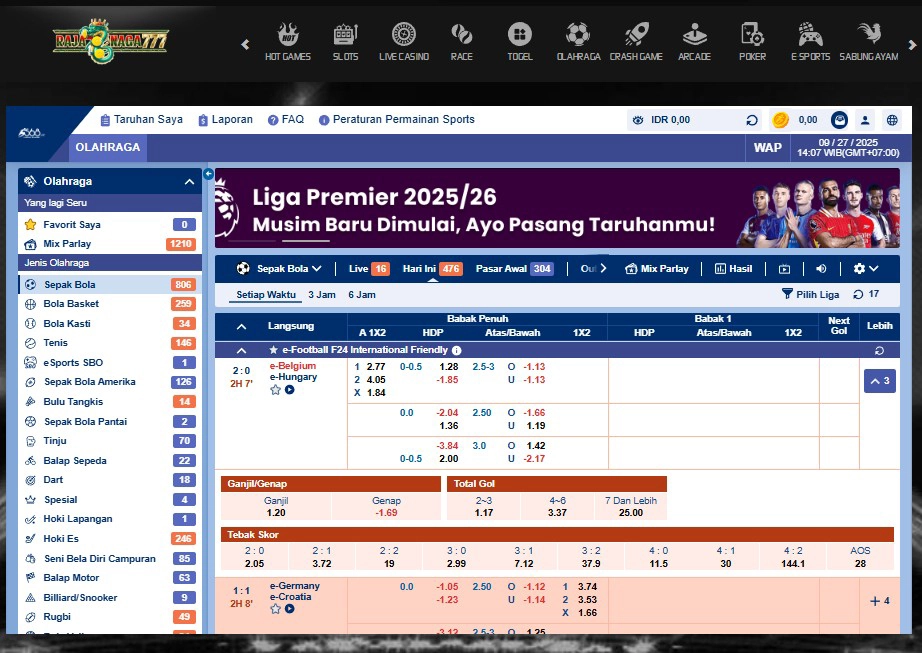Switch to the Pasar Awal tab
Viewport: 922px width, 653px height.
pyautogui.click(x=515, y=269)
